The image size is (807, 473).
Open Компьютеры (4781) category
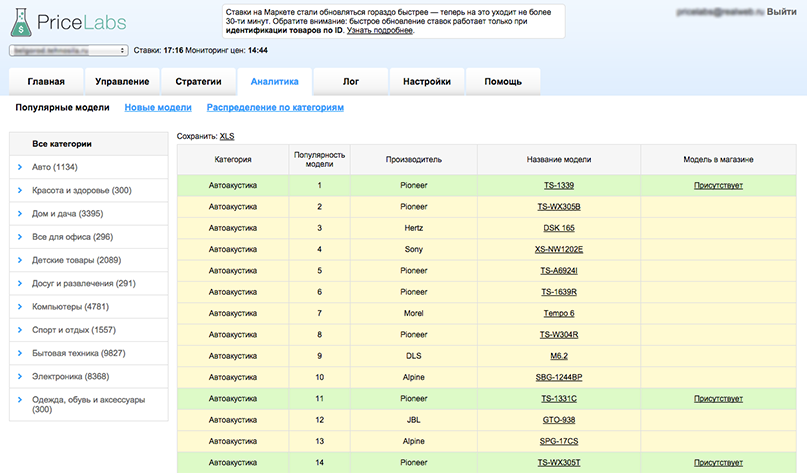coord(71,306)
